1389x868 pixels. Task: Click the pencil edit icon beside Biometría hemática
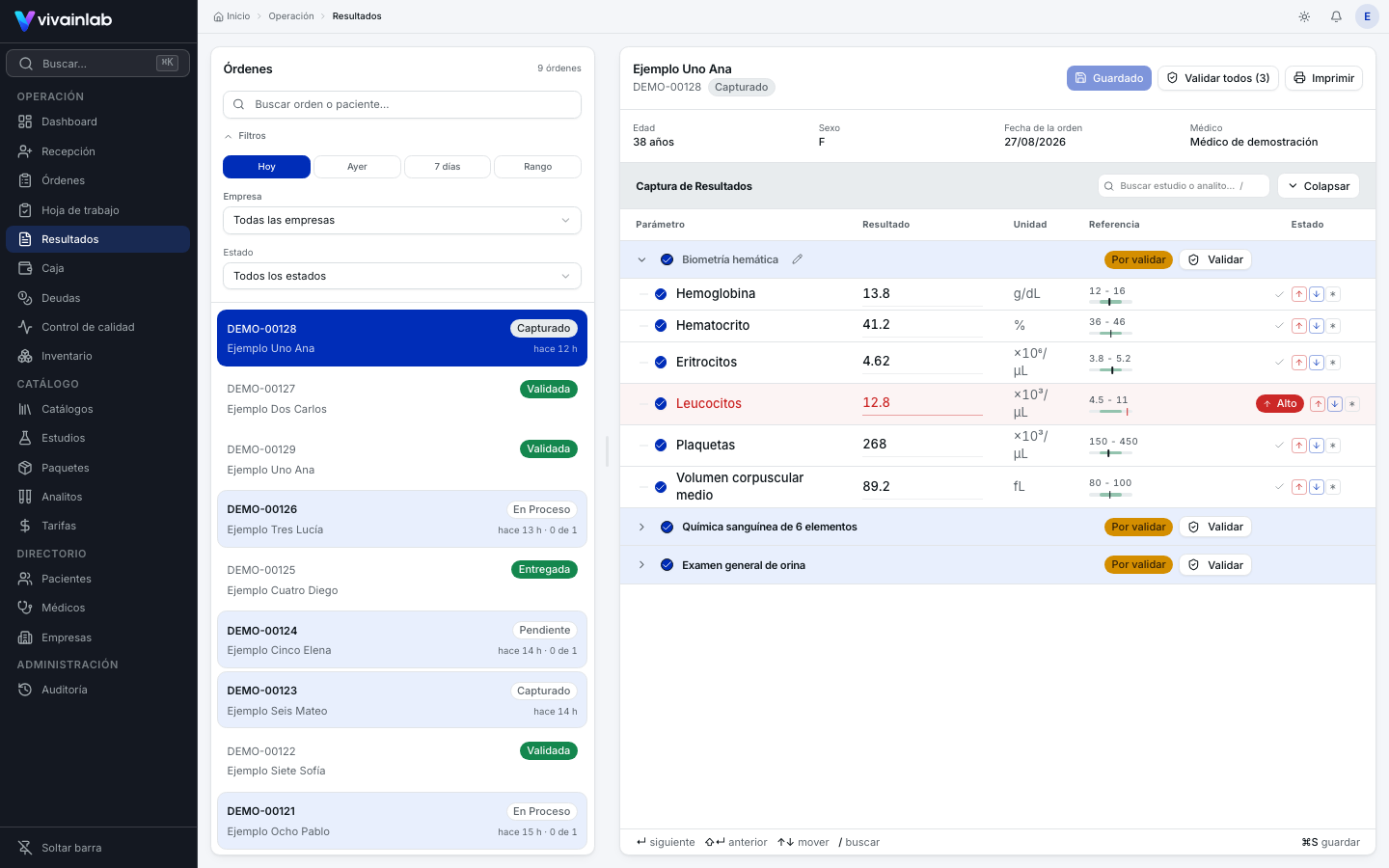[x=797, y=259]
